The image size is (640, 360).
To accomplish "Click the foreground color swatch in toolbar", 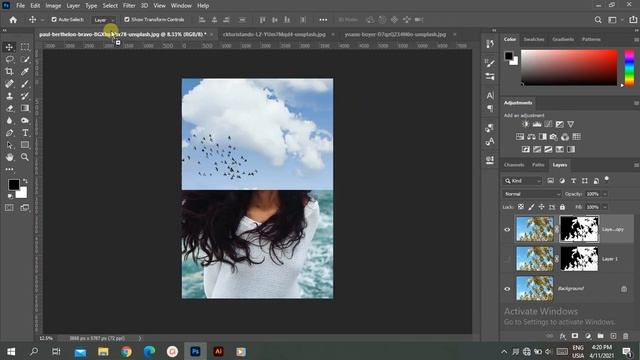I will pyautogui.click(x=13, y=184).
